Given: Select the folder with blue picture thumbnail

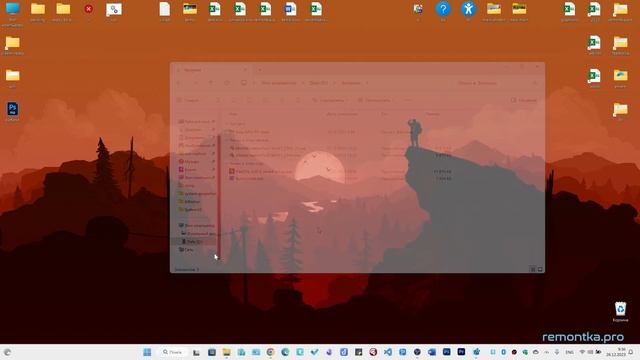Looking at the screenshot, I should point(620,76).
